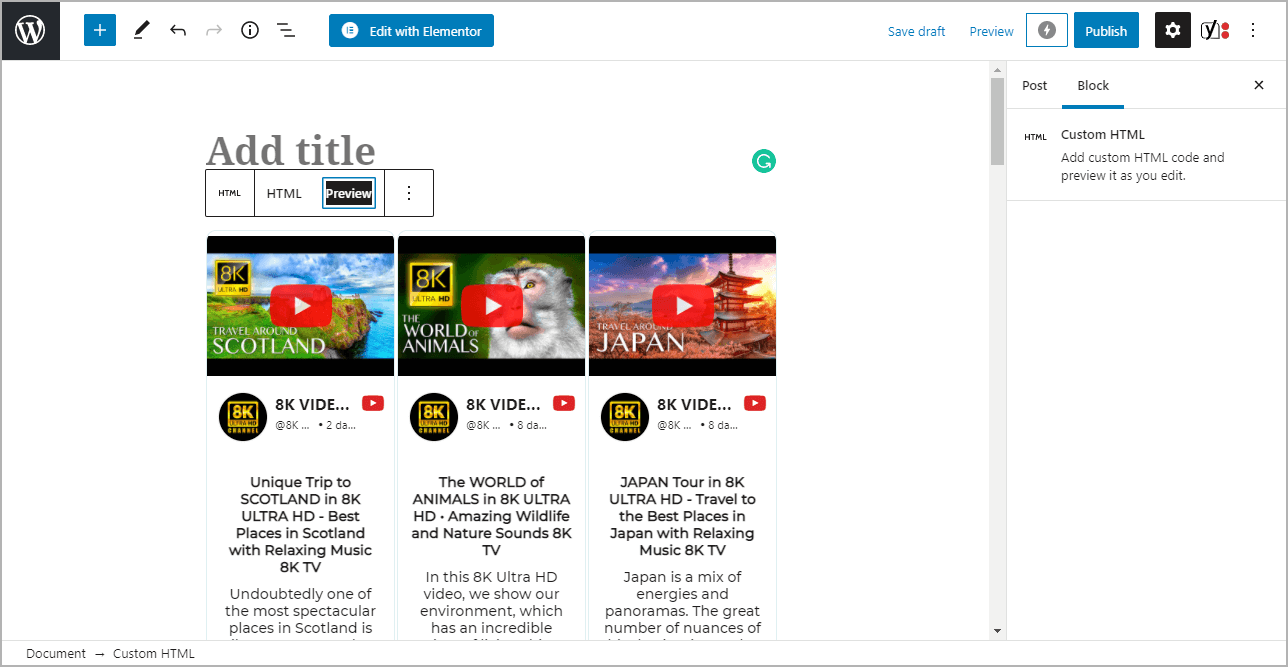Switch block to HTML code view
The height and width of the screenshot is (667, 1288).
[284, 193]
